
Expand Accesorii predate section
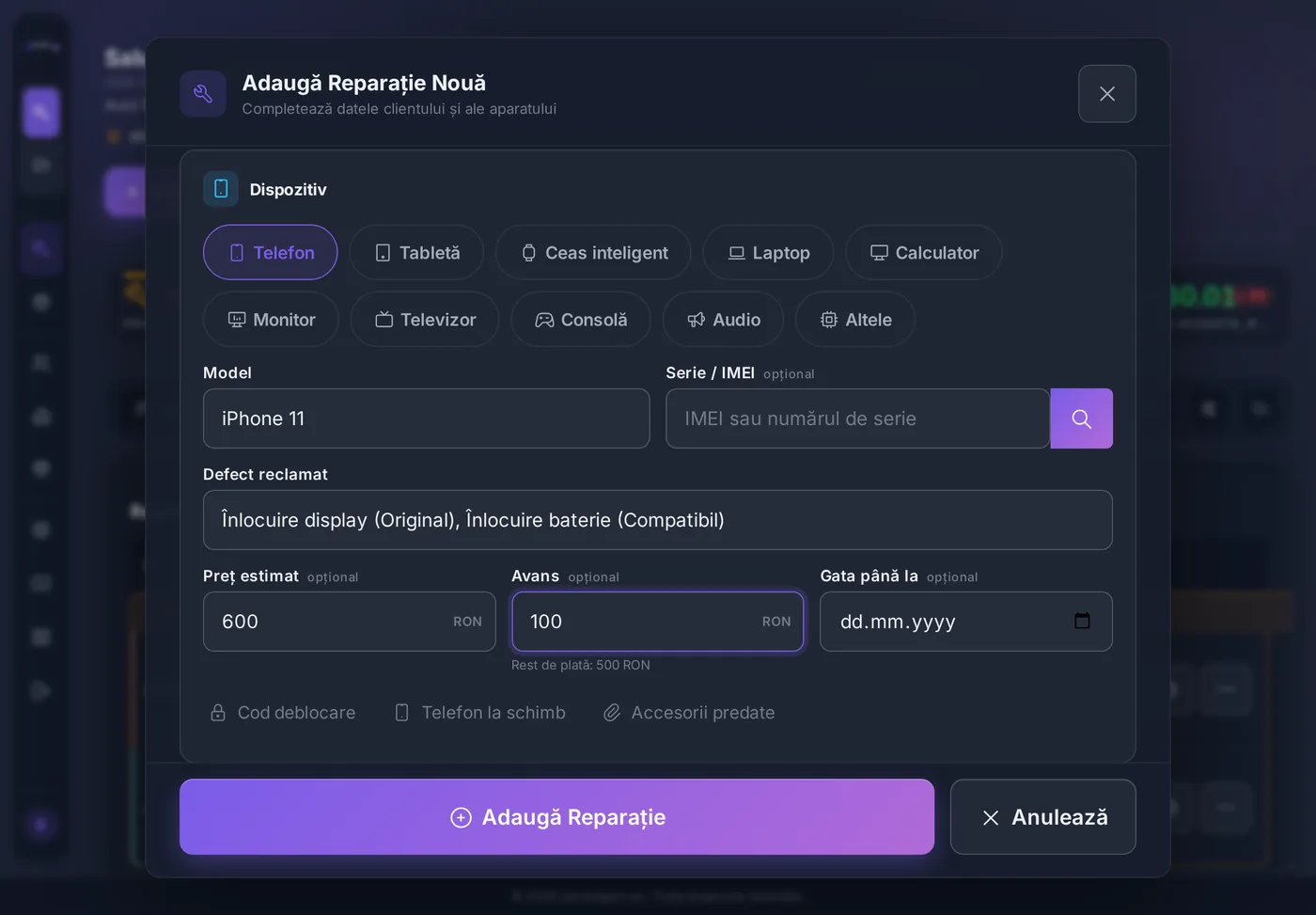coord(689,713)
